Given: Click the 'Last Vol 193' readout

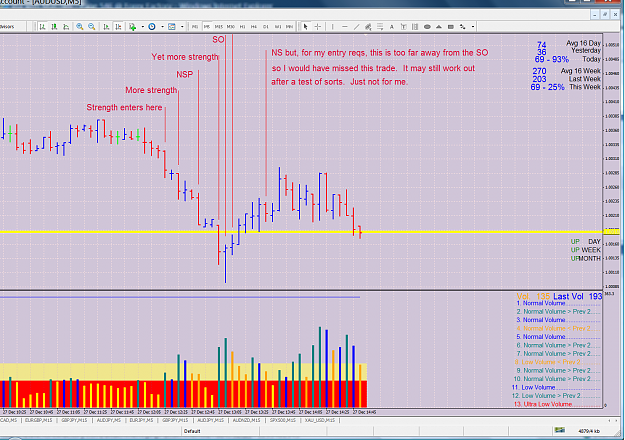Looking at the screenshot, I should click(577, 297).
